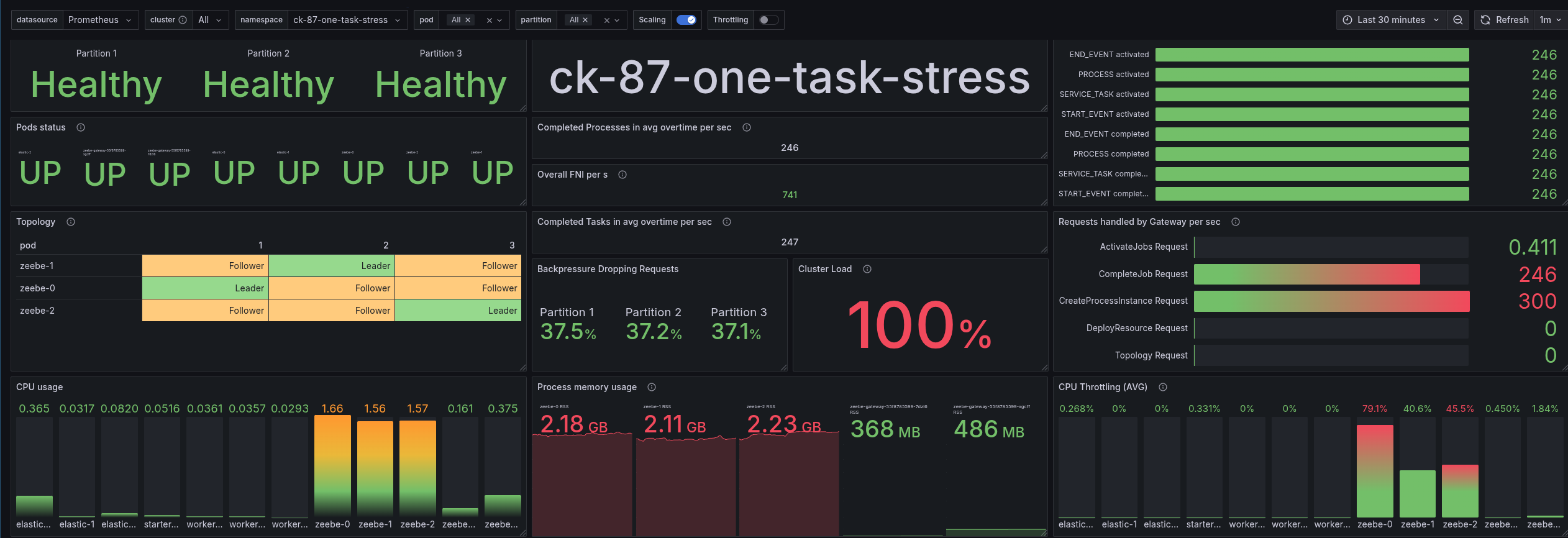
Task: Click the Completed Processes panel info icon
Action: 747,127
